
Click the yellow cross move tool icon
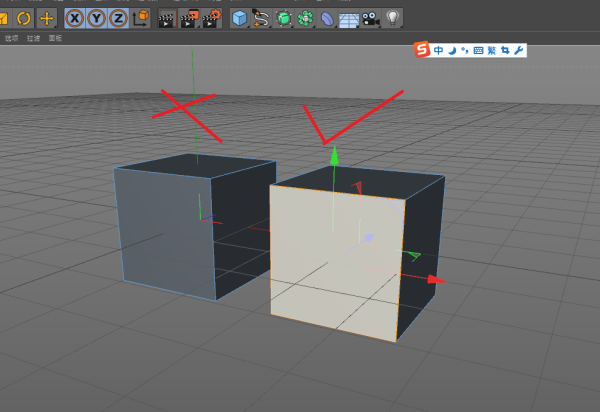click(46, 18)
